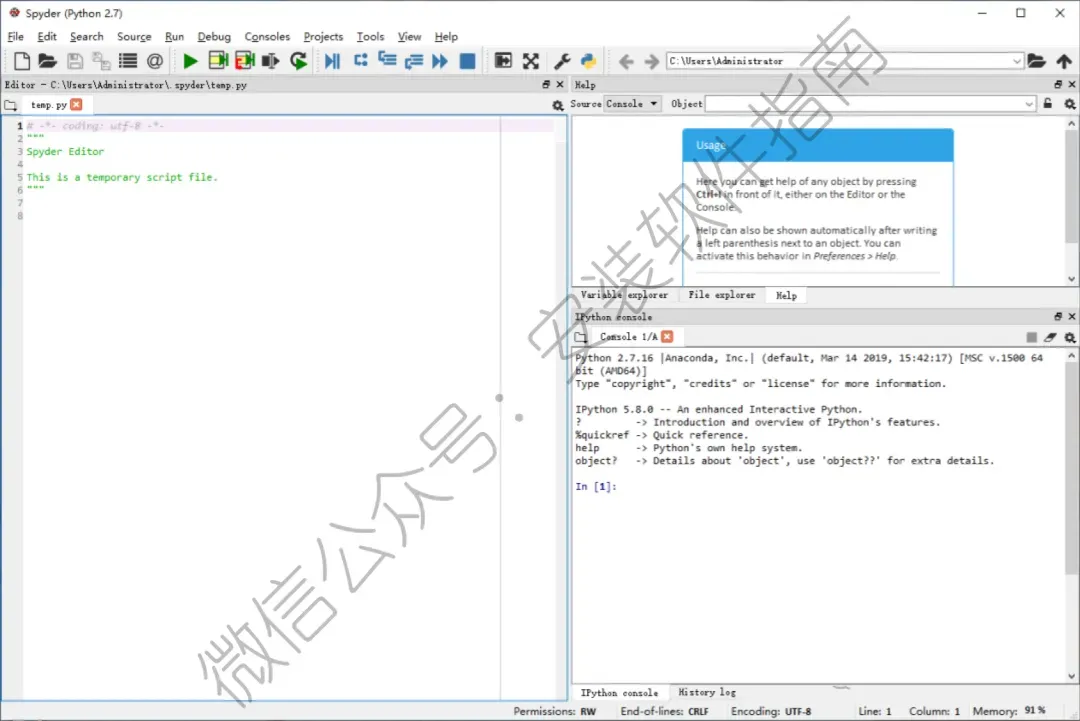Go back with left arrow icon
This screenshot has height=721, width=1080.
click(626, 62)
